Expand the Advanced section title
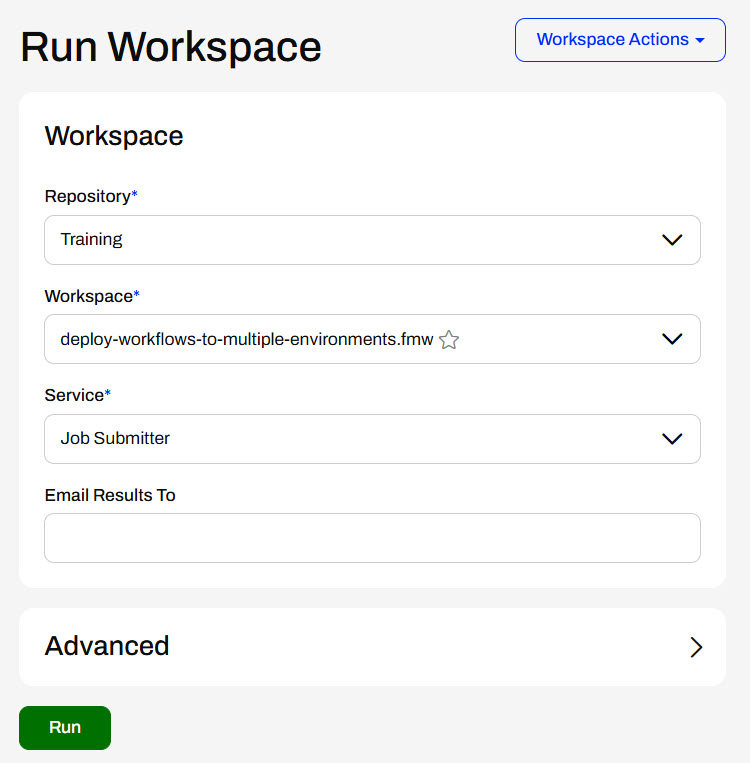The height and width of the screenshot is (763, 750). (107, 646)
